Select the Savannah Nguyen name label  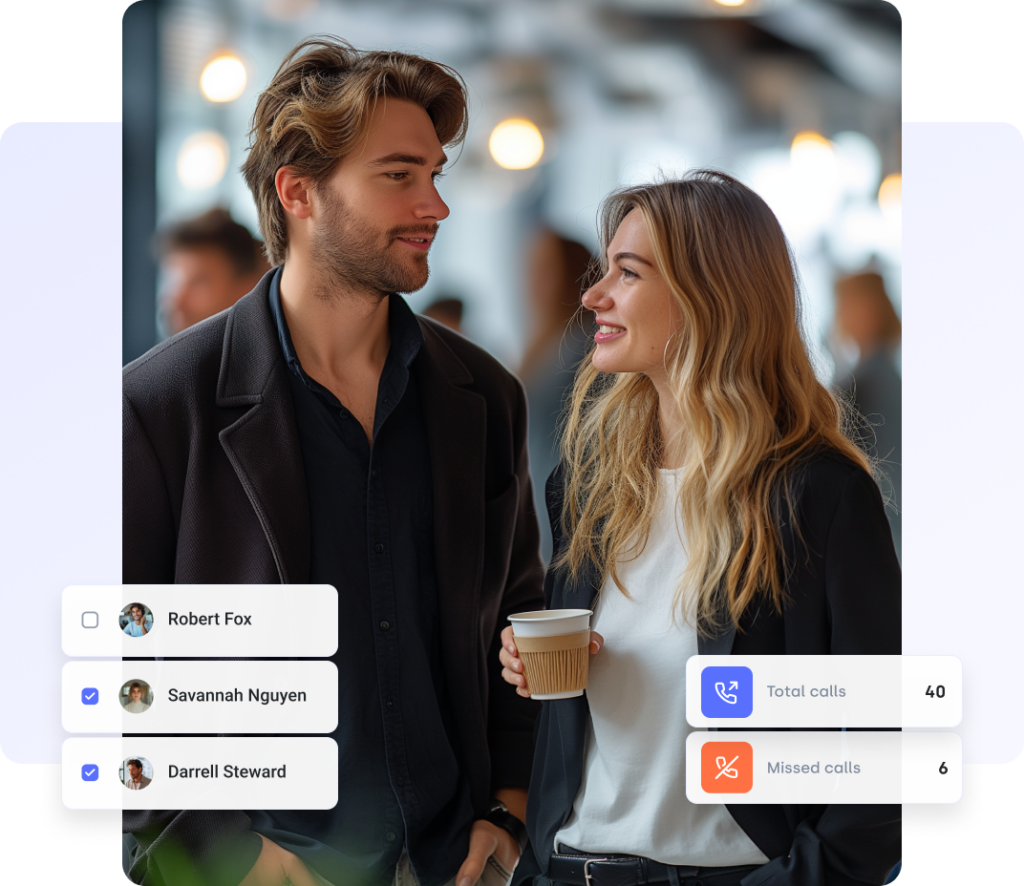pyautogui.click(x=237, y=696)
